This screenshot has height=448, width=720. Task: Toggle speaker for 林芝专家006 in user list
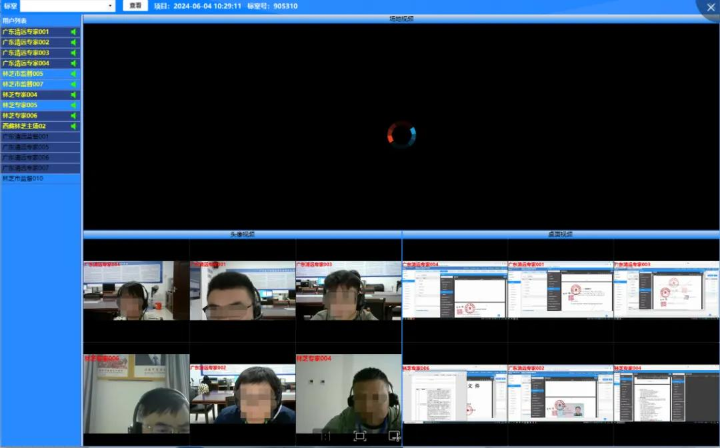point(73,116)
